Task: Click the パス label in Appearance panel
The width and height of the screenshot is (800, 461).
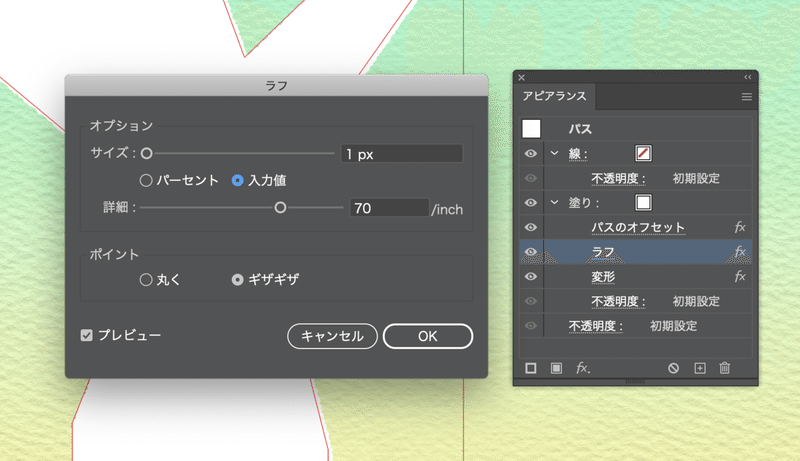Action: coord(580,129)
